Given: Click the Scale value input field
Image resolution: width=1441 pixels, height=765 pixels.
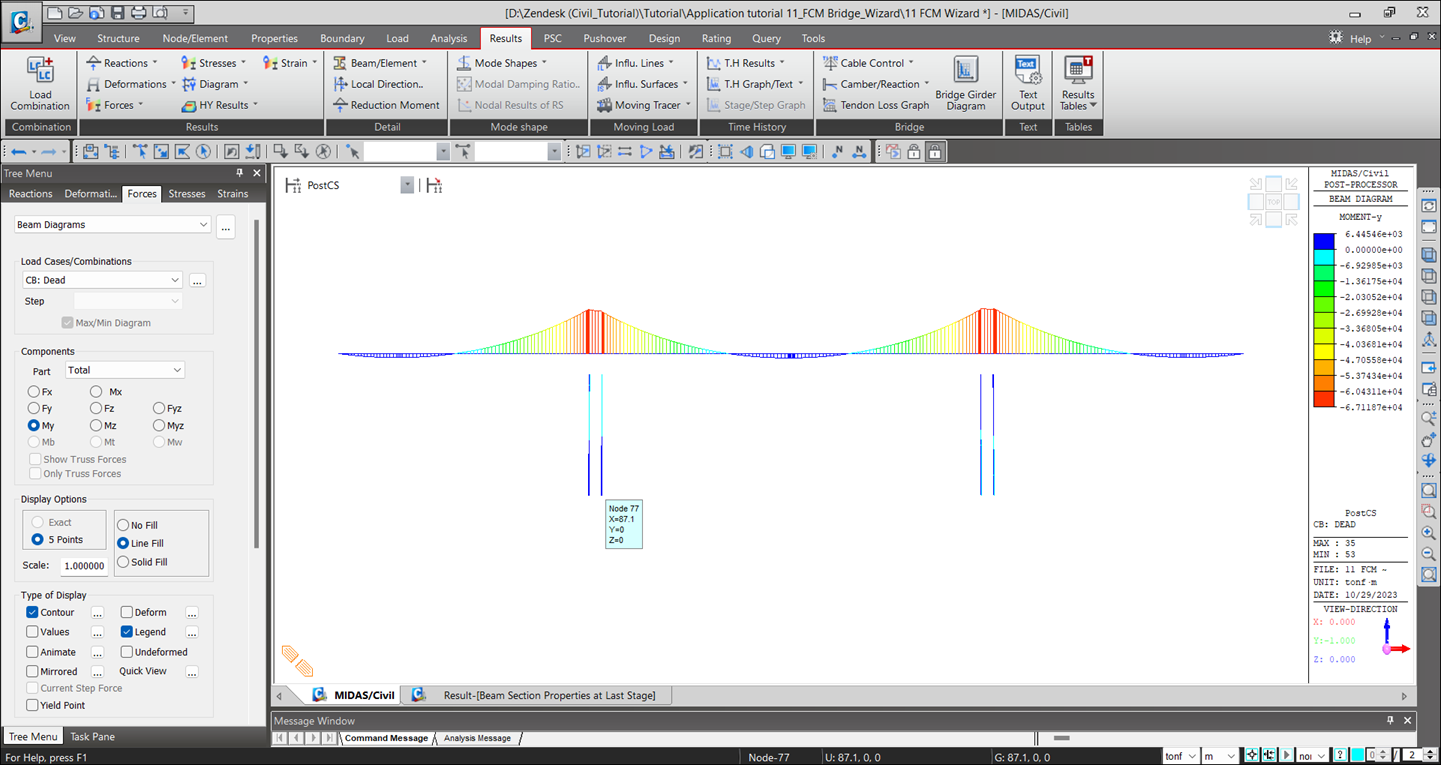Looking at the screenshot, I should tap(84, 565).
